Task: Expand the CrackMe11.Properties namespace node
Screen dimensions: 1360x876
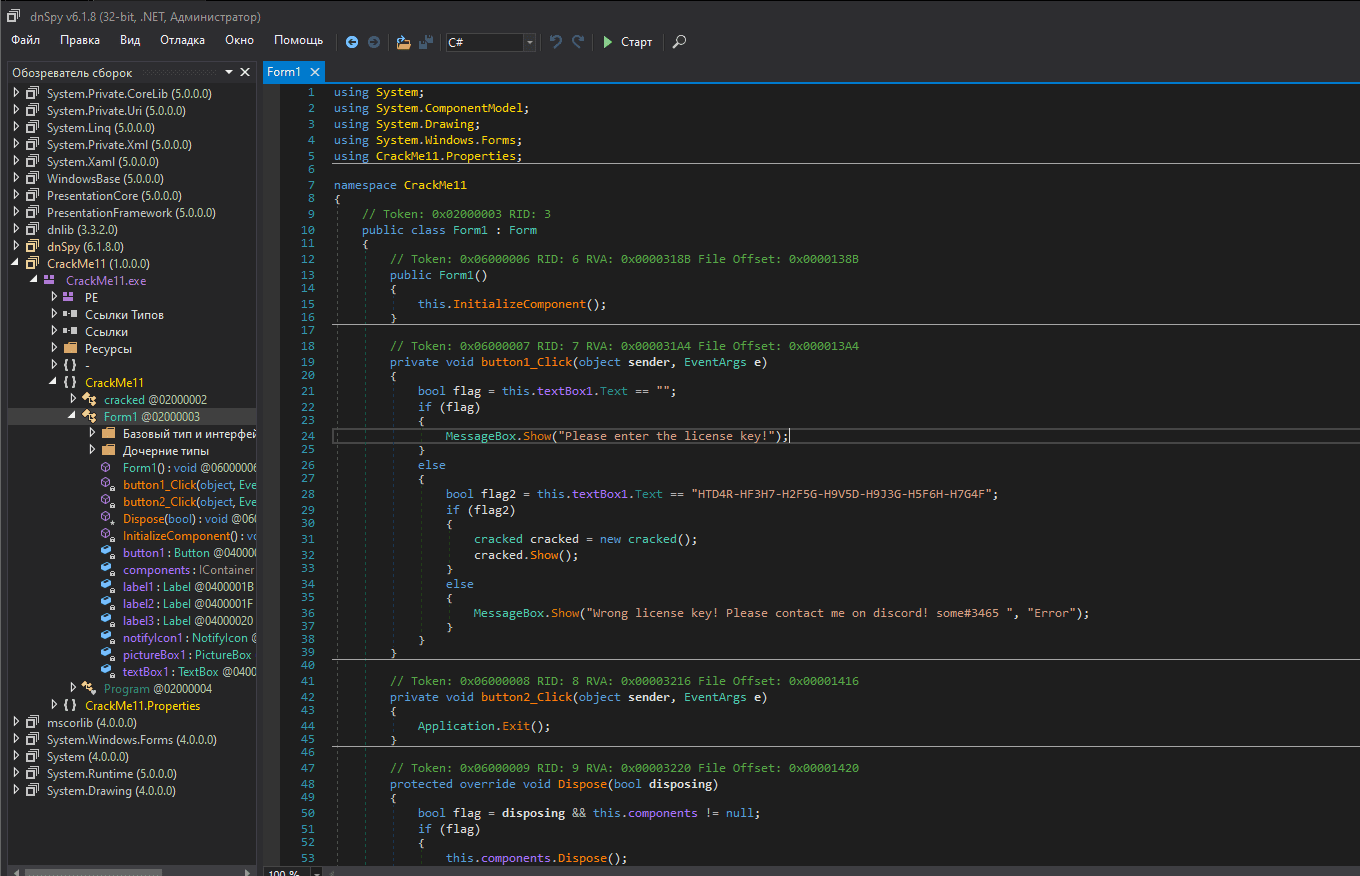Action: click(53, 705)
